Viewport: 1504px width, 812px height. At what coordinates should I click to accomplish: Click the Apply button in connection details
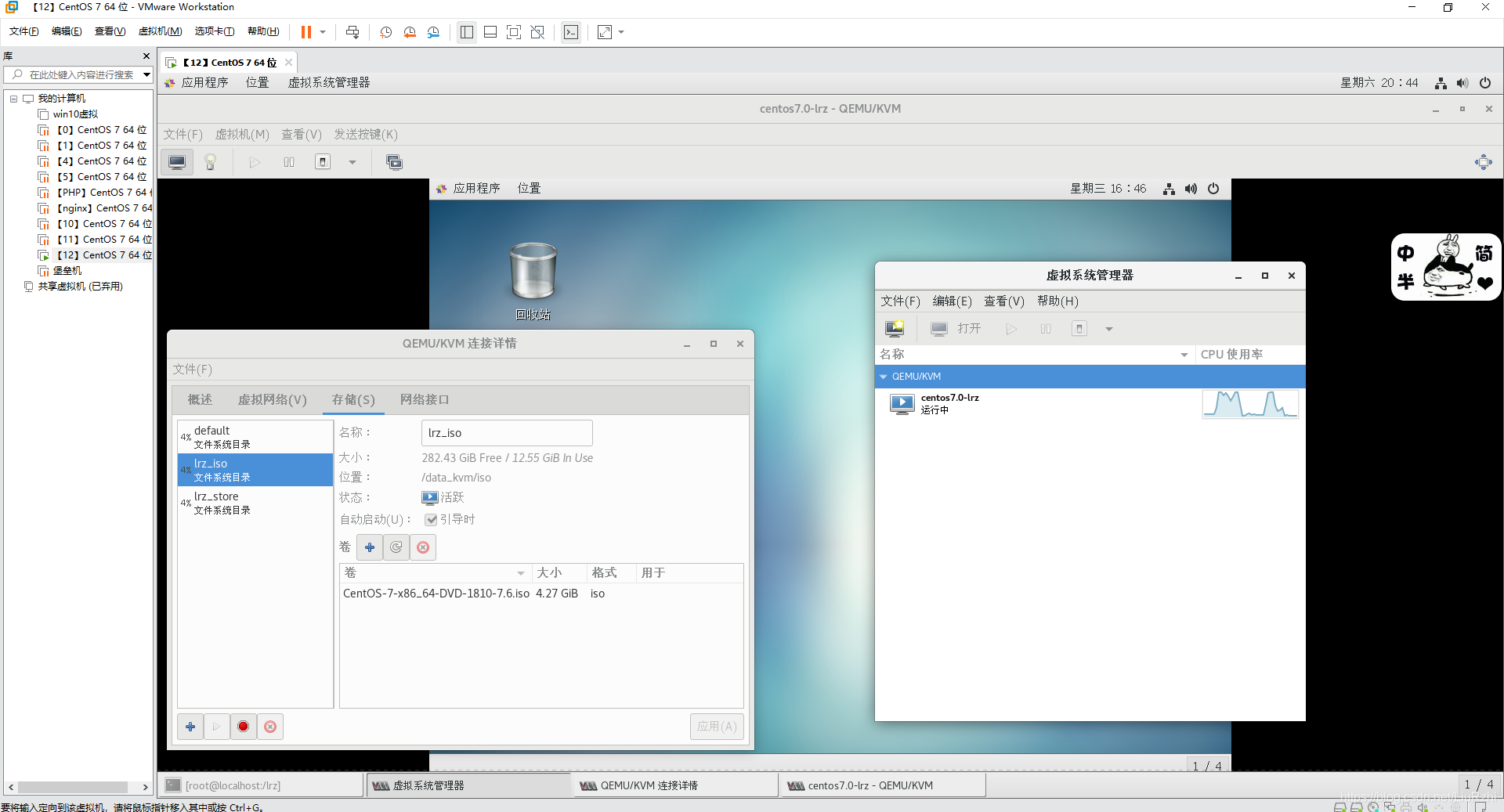(x=717, y=727)
